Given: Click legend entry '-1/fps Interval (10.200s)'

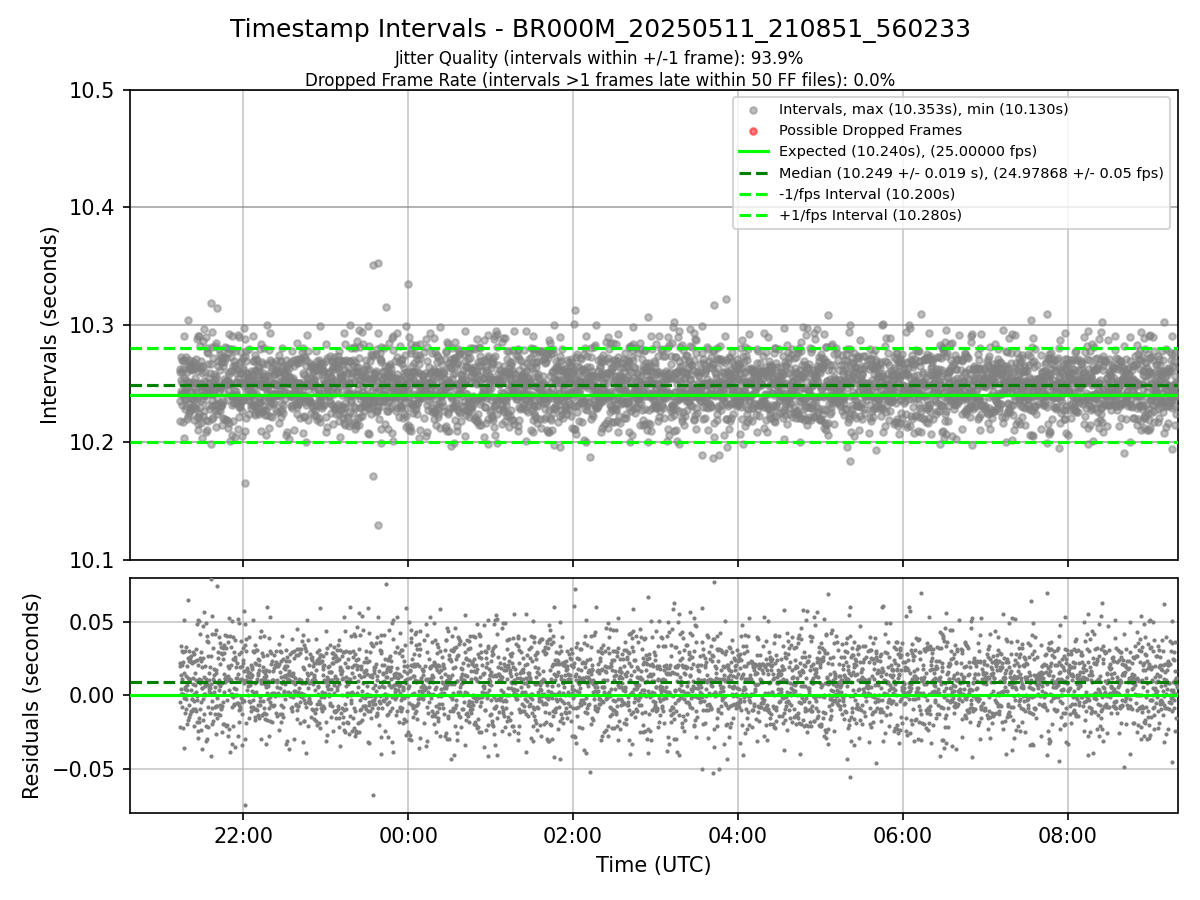Looking at the screenshot, I should tap(867, 193).
